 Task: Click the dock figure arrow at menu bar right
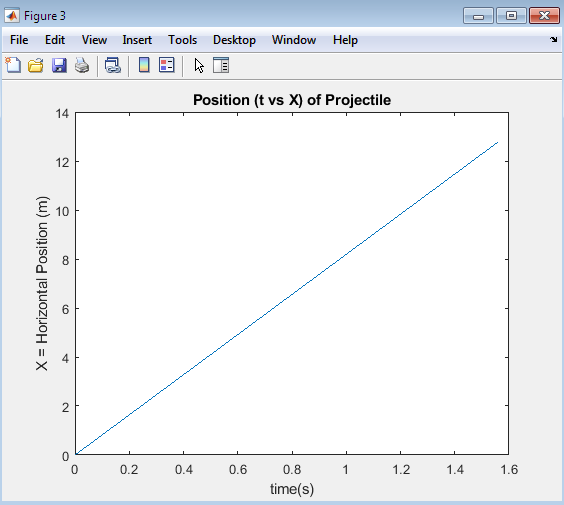554,40
